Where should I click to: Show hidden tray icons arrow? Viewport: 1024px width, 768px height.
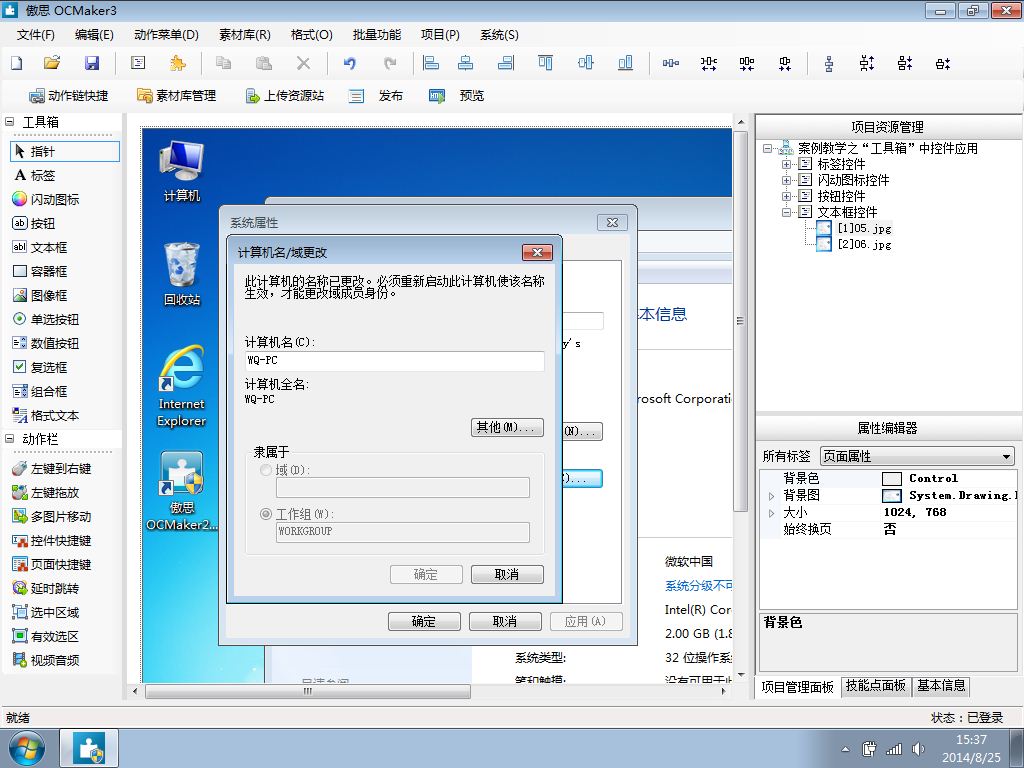[846, 749]
